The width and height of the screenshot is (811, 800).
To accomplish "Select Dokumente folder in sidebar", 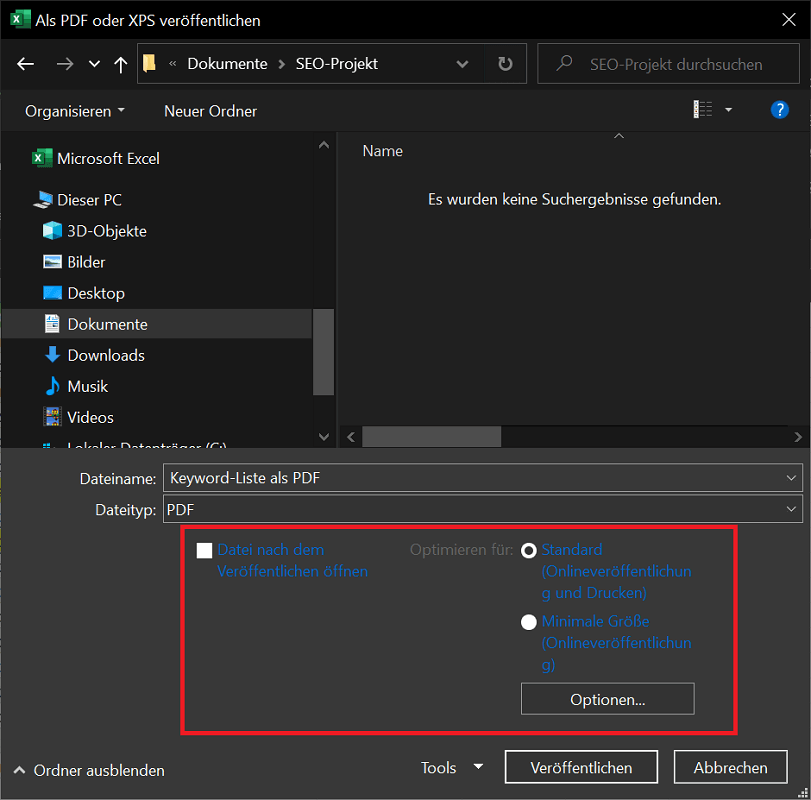I will 156,324.
